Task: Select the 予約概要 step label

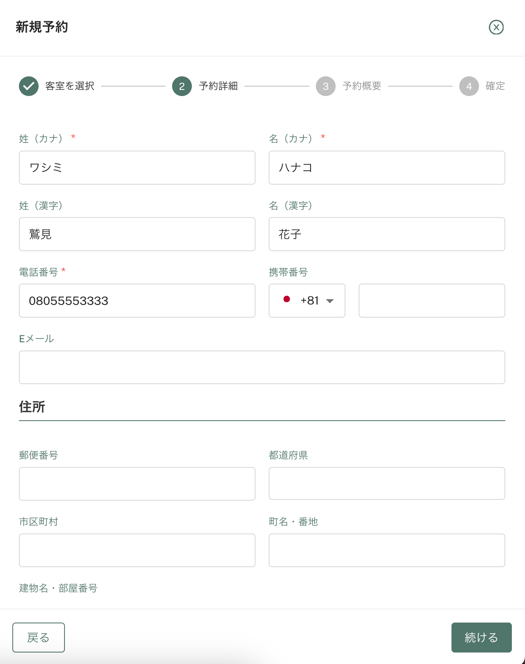Action: (x=362, y=86)
